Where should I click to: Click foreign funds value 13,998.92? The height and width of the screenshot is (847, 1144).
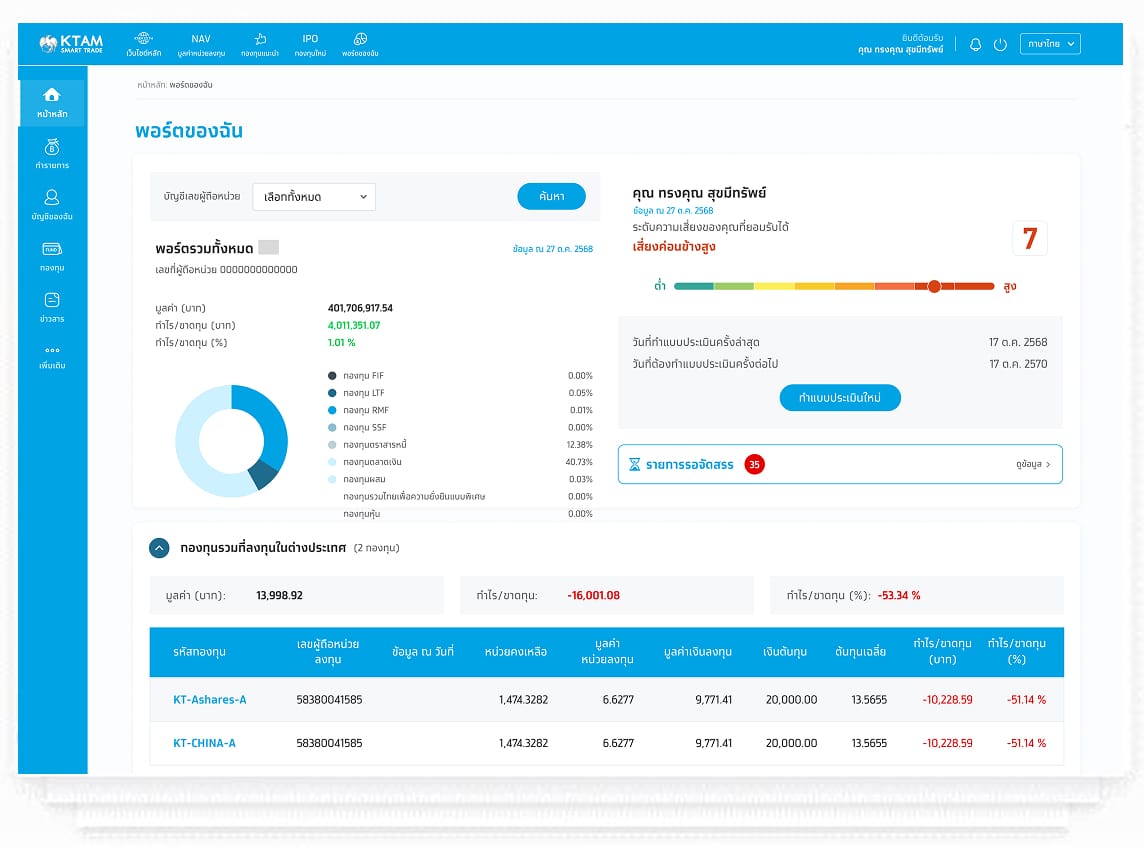coord(279,595)
